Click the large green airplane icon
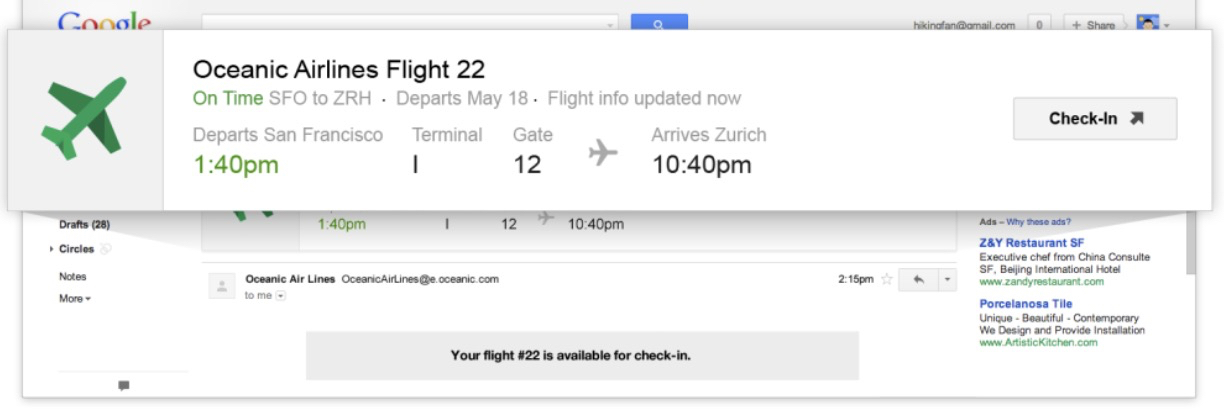 point(84,118)
